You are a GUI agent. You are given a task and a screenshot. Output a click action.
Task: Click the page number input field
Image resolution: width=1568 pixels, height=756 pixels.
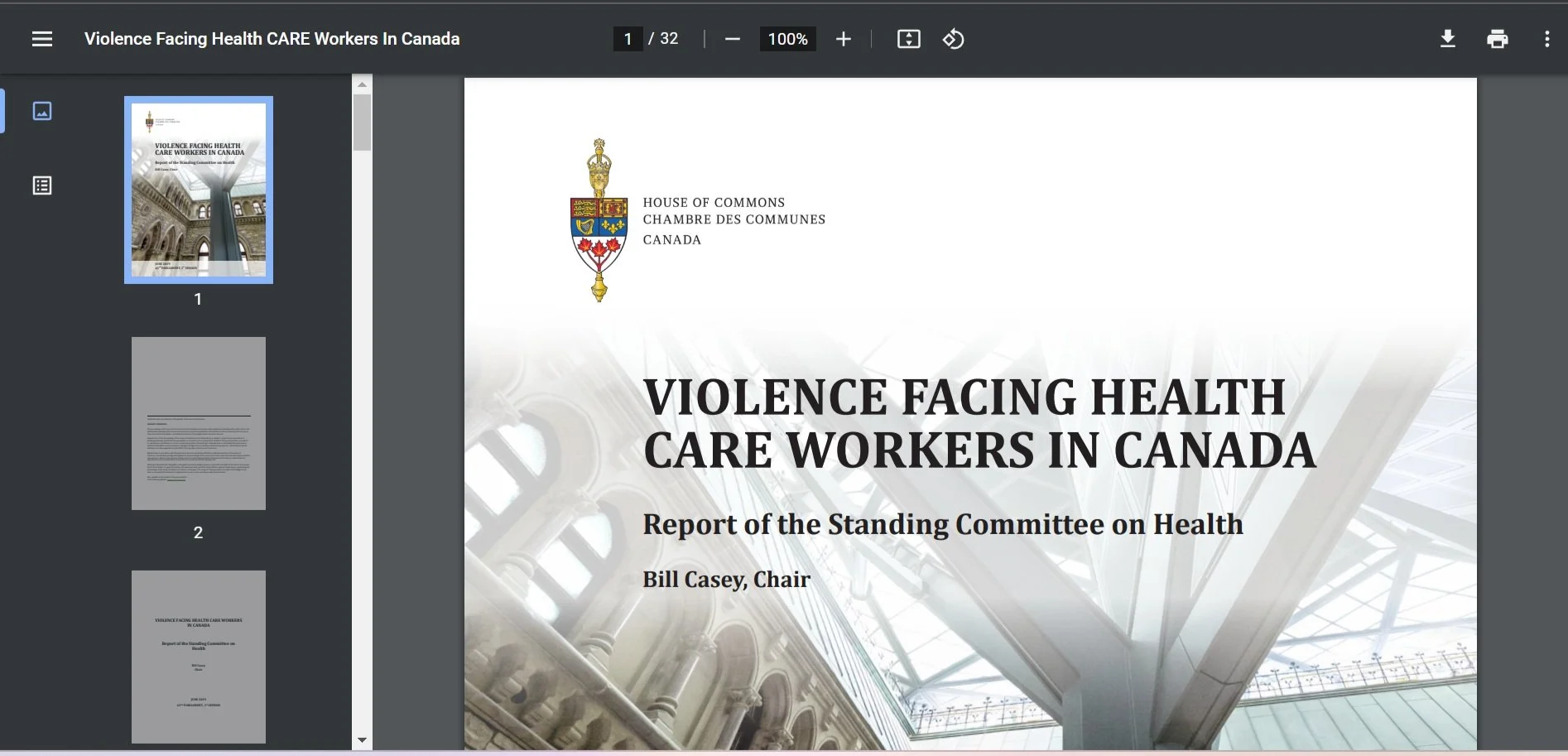[628, 39]
